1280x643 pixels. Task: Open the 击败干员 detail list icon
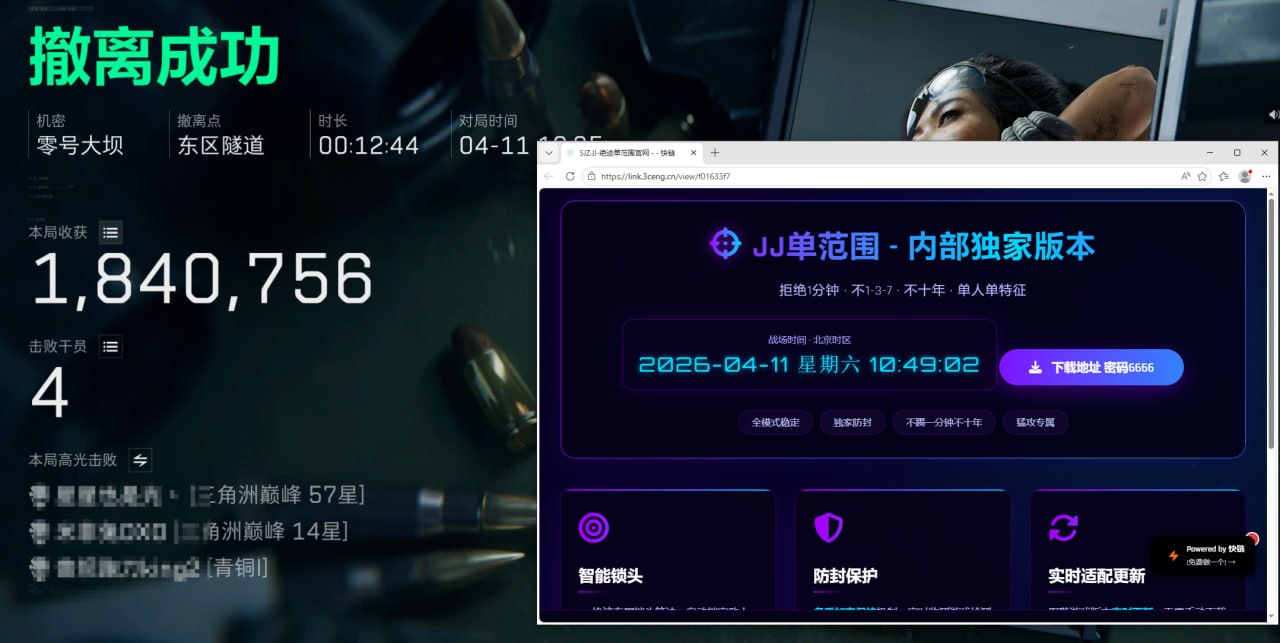click(x=110, y=346)
